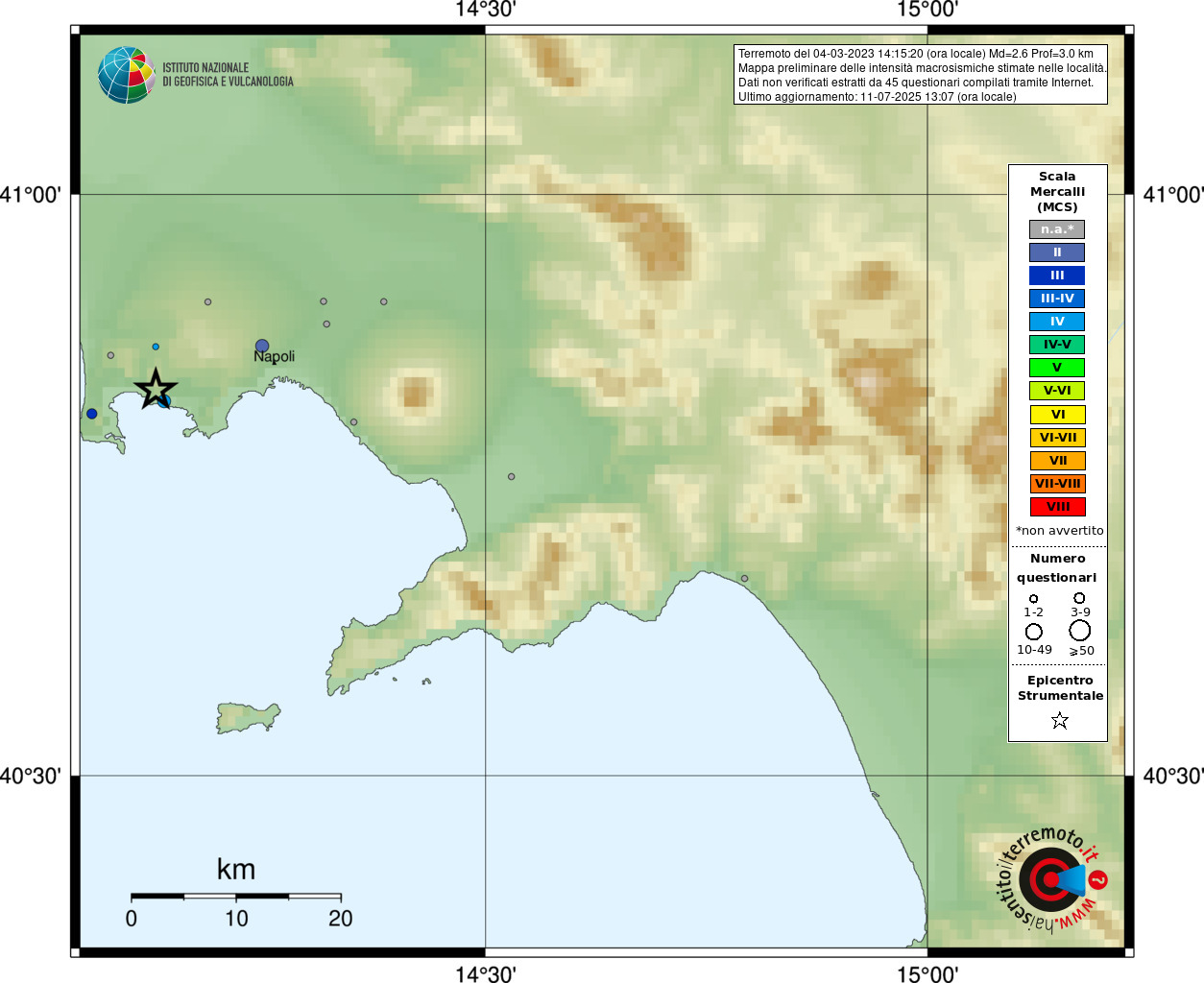Click the Napoli city label

click(274, 357)
